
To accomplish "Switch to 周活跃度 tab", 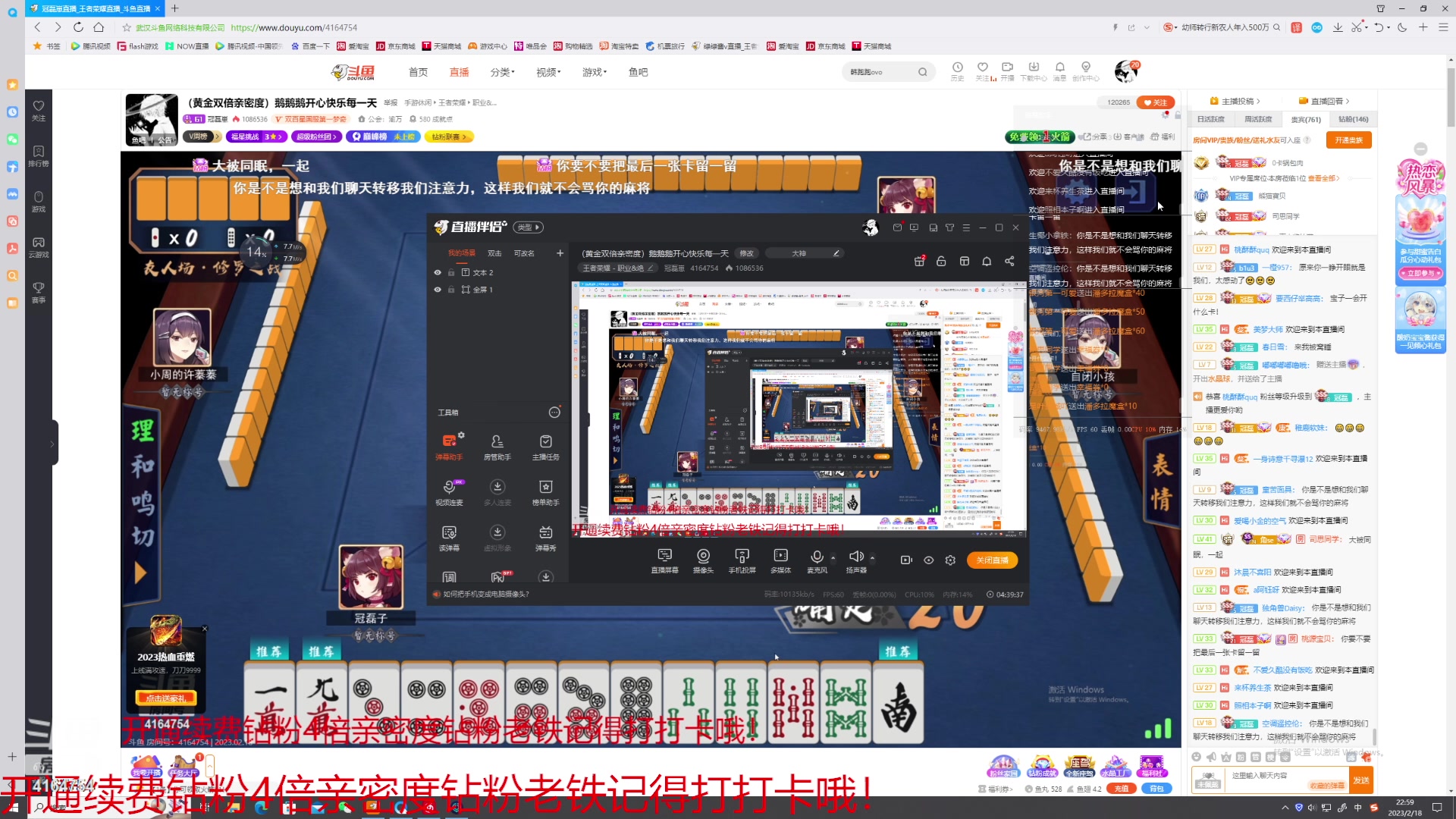I will click(1258, 119).
